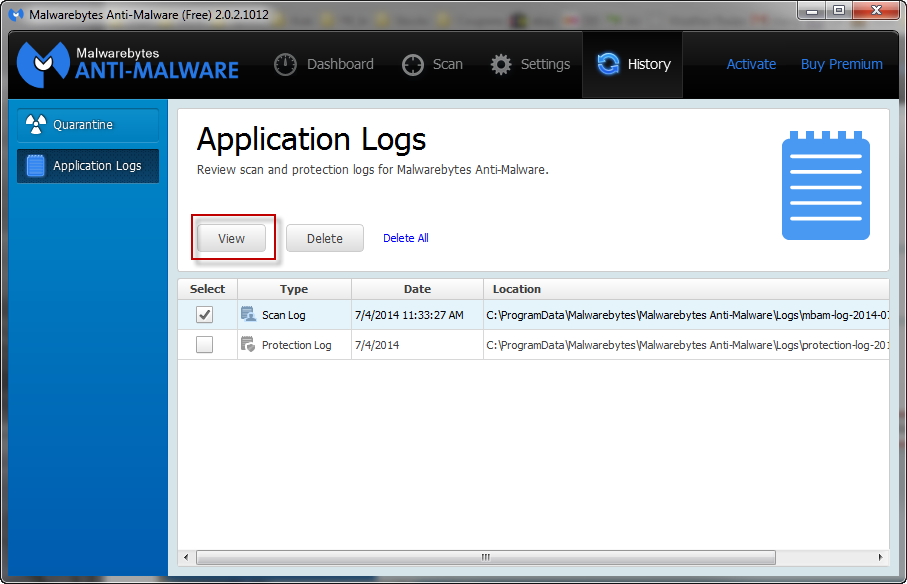Click the Malwarebytes title bar app icon
The image size is (907, 584).
point(17,14)
